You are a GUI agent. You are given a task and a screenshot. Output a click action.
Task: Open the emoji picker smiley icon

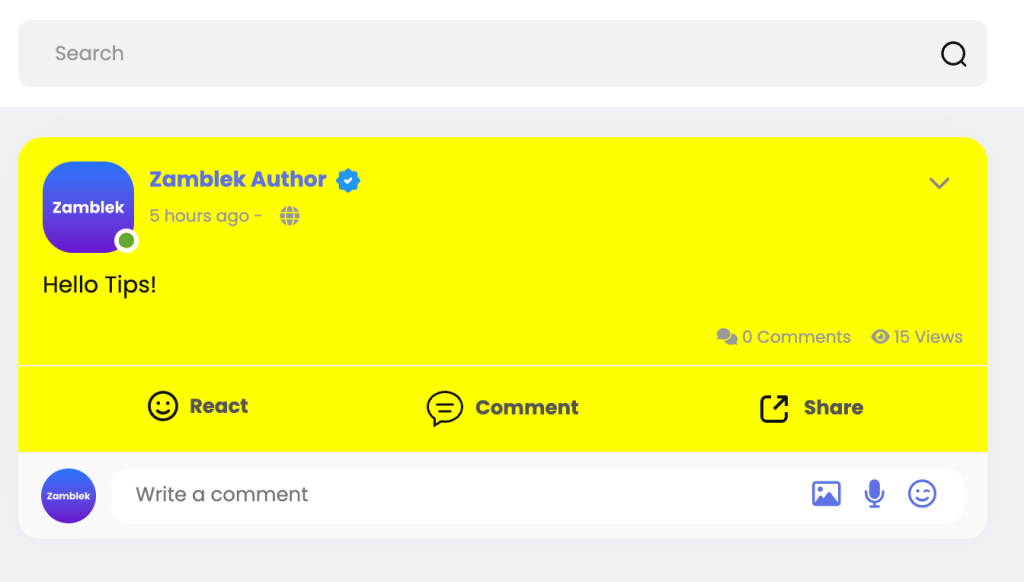(x=922, y=494)
